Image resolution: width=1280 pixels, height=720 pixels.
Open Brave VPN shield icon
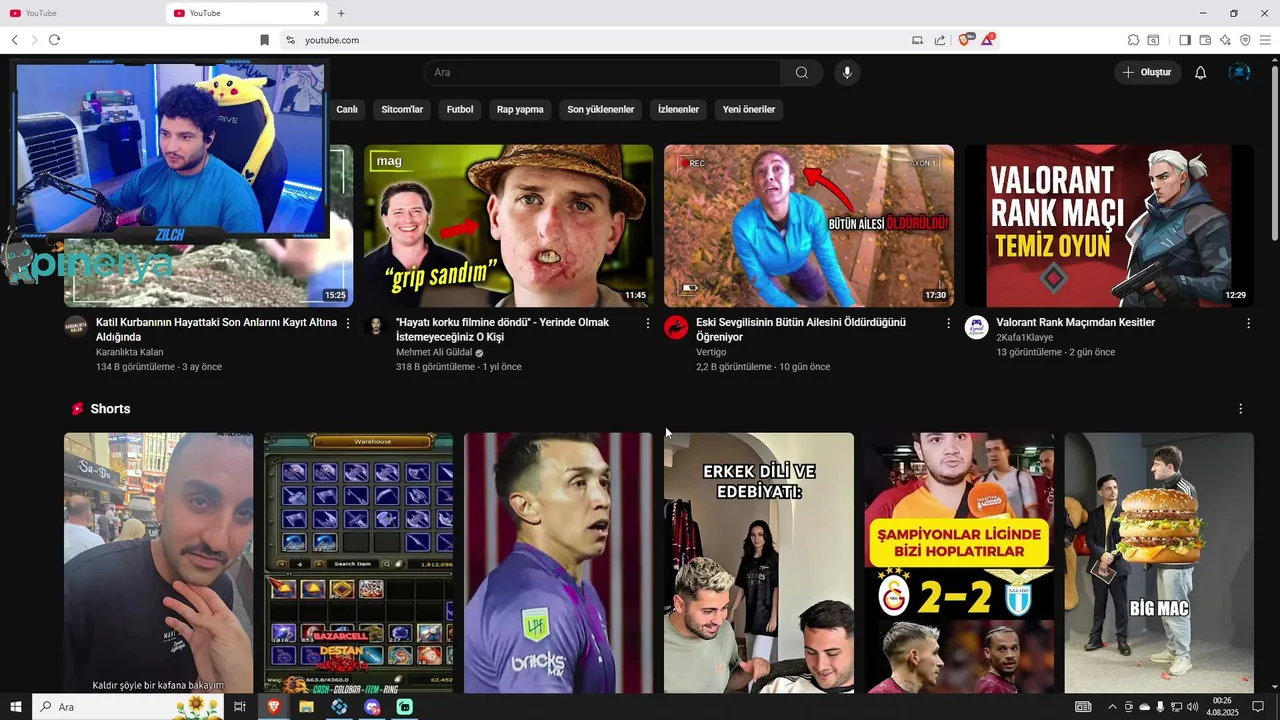coord(1245,40)
